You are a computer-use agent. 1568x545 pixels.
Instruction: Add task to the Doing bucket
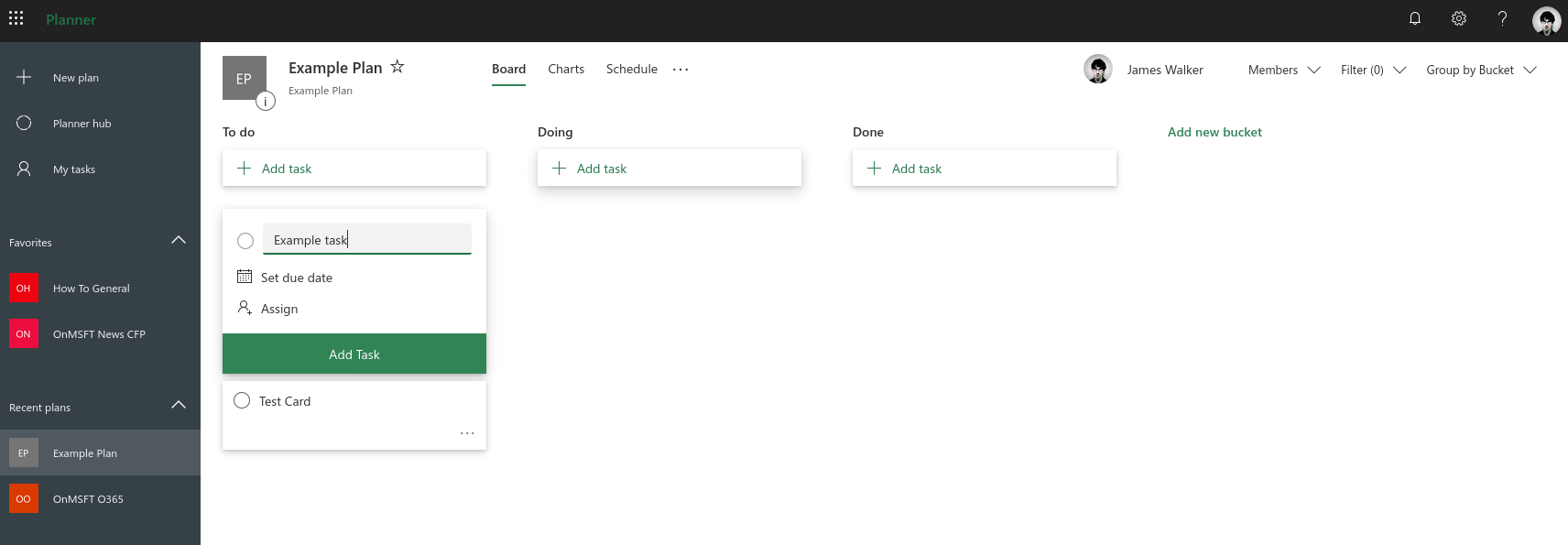pos(670,168)
